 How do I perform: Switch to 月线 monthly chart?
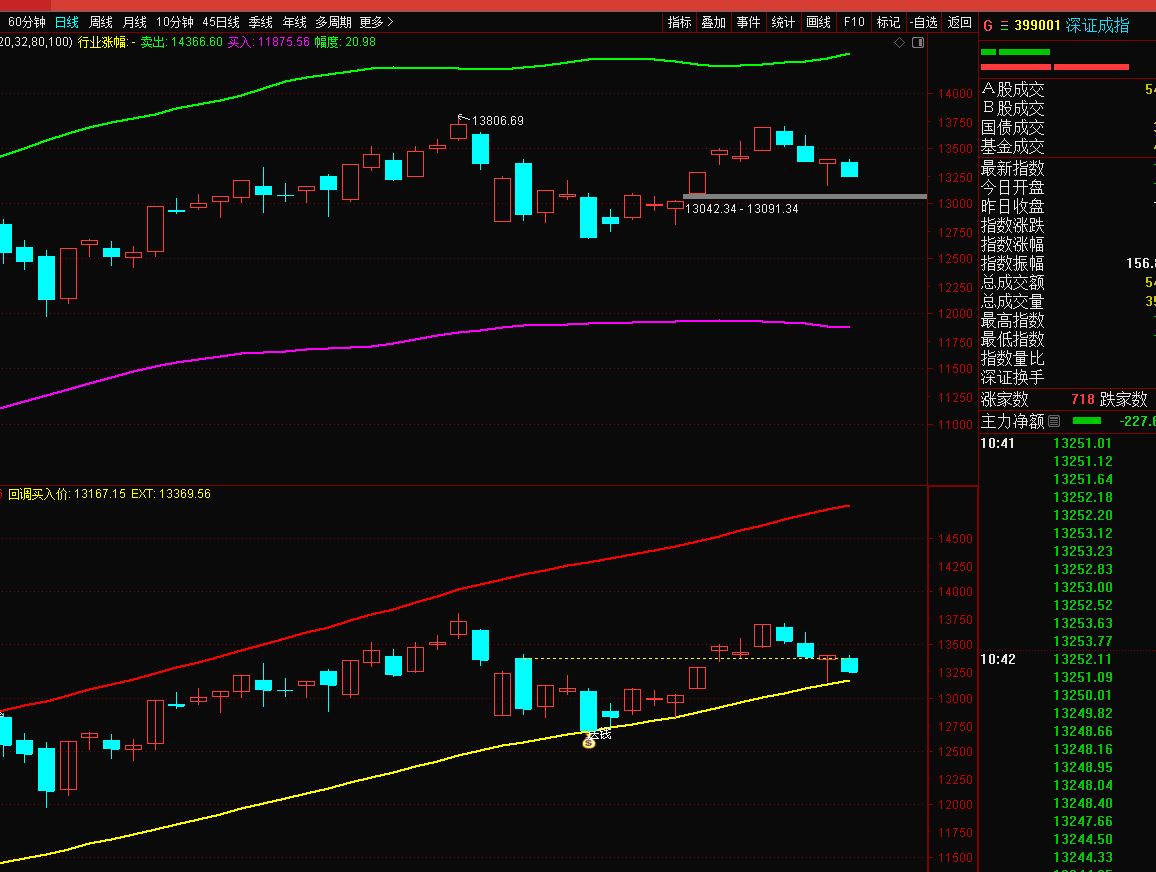click(x=134, y=22)
